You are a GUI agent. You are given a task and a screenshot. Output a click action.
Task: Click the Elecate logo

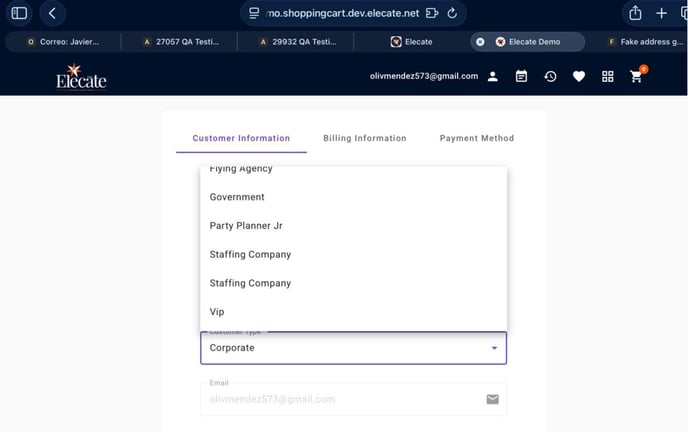pyautogui.click(x=81, y=76)
